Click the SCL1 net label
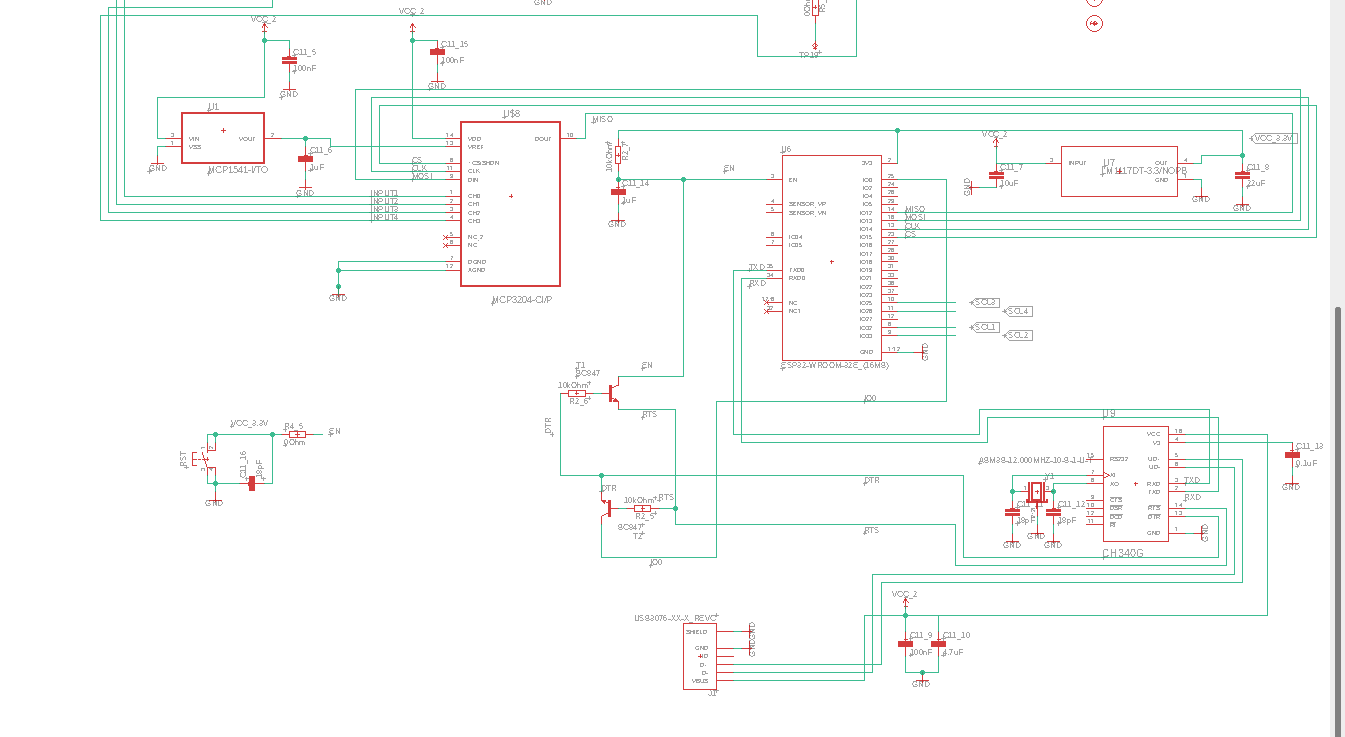1345x737 pixels. [985, 327]
